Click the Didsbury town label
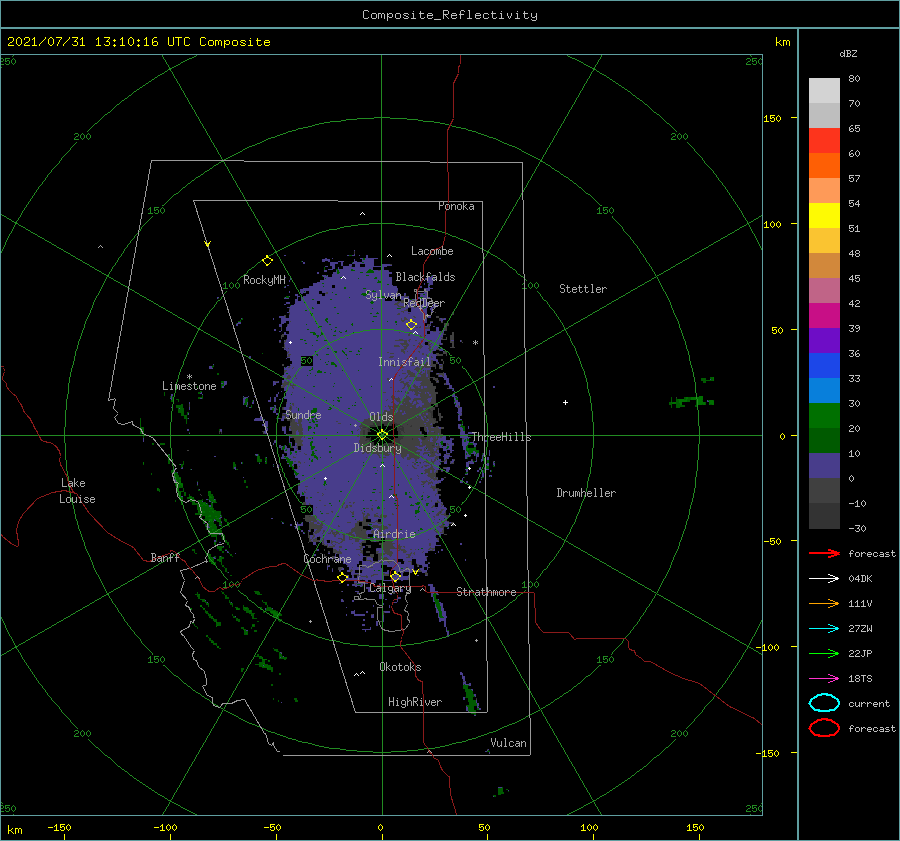900x841 pixels. [377, 448]
